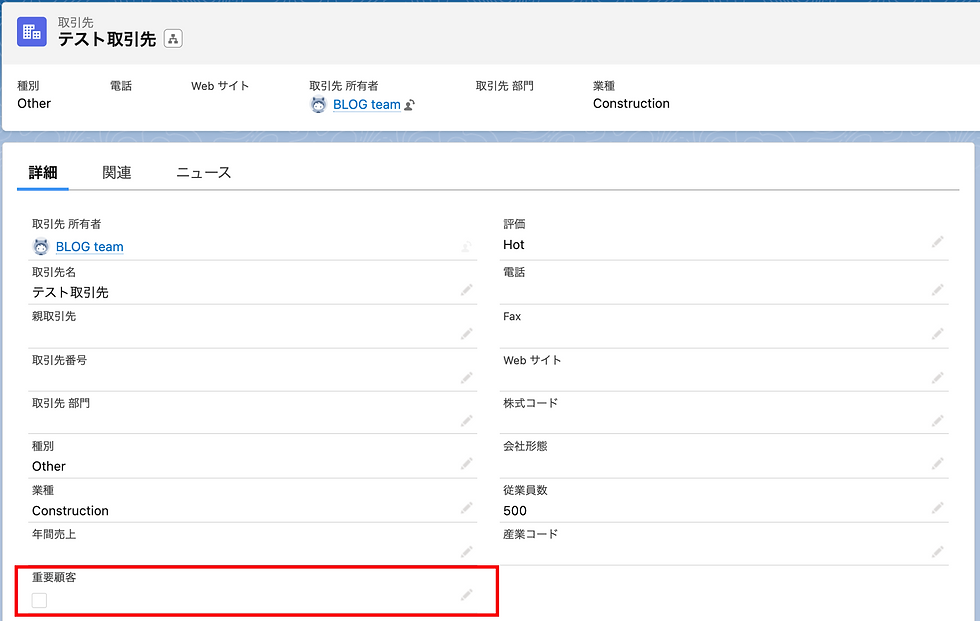Click the 親取引先 field label
The image size is (980, 621).
click(54, 316)
